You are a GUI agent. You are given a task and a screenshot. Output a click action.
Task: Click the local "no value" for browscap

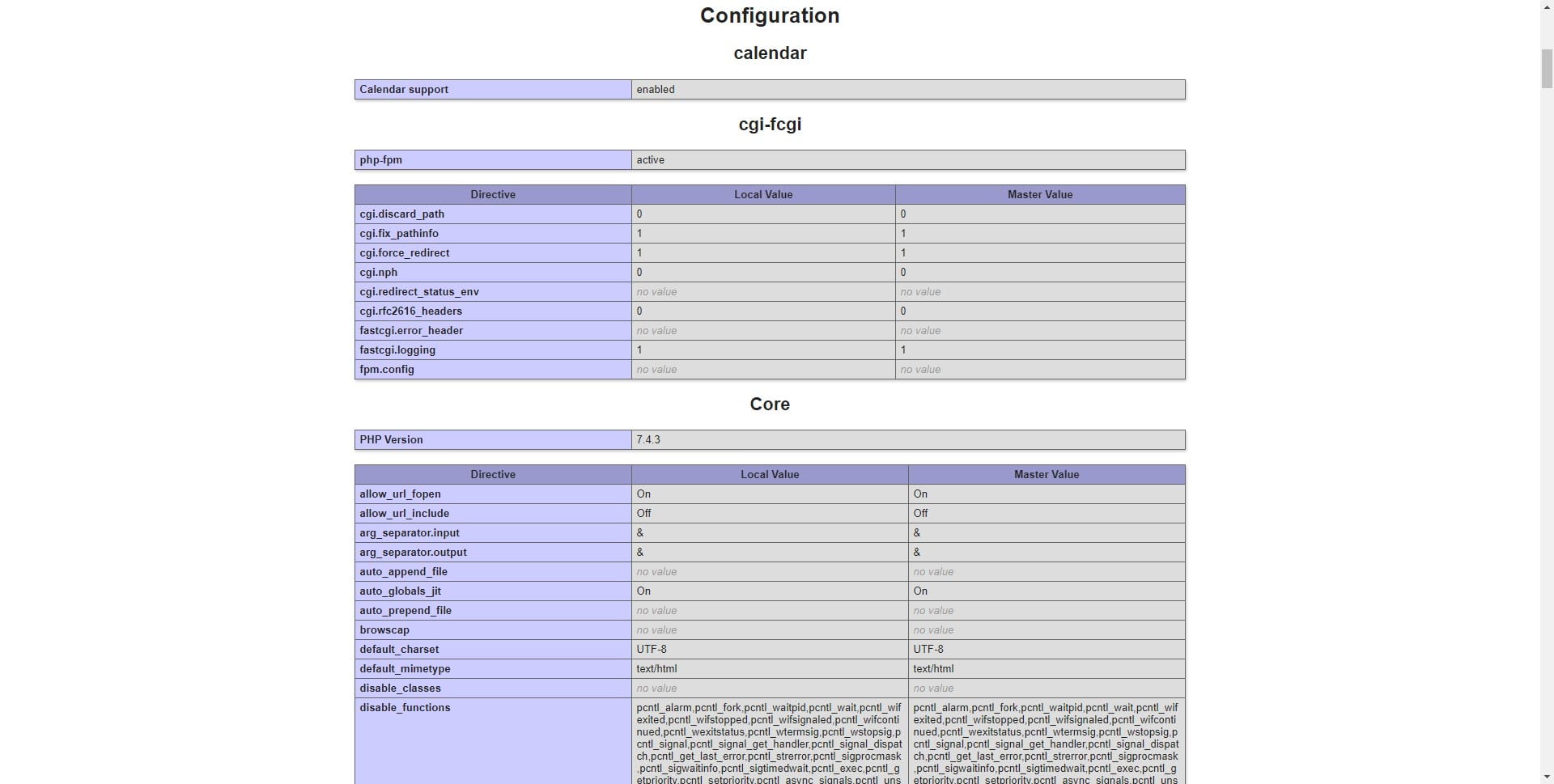pos(656,630)
